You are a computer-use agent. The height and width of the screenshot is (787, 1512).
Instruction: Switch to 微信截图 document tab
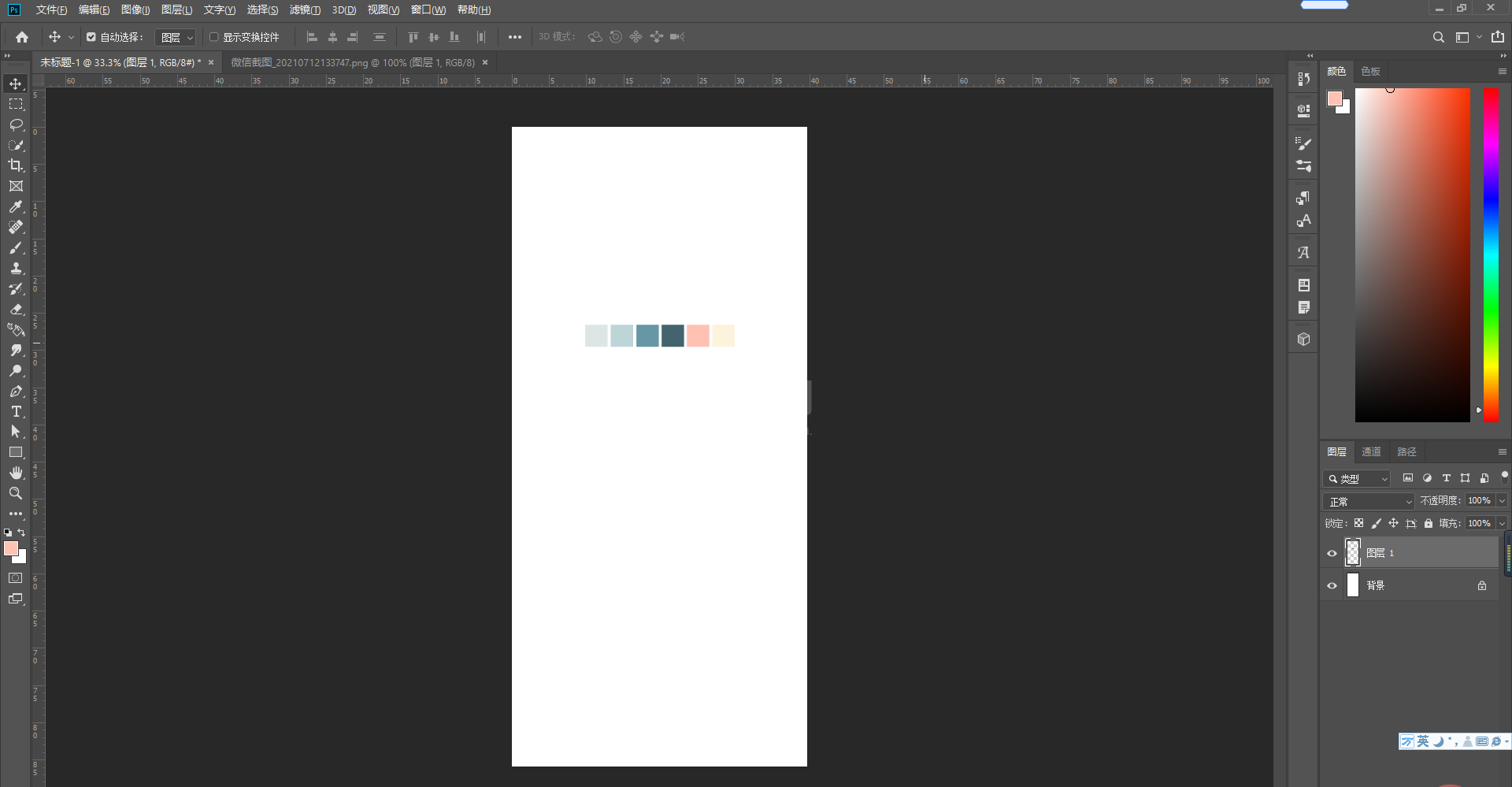pyautogui.click(x=353, y=62)
